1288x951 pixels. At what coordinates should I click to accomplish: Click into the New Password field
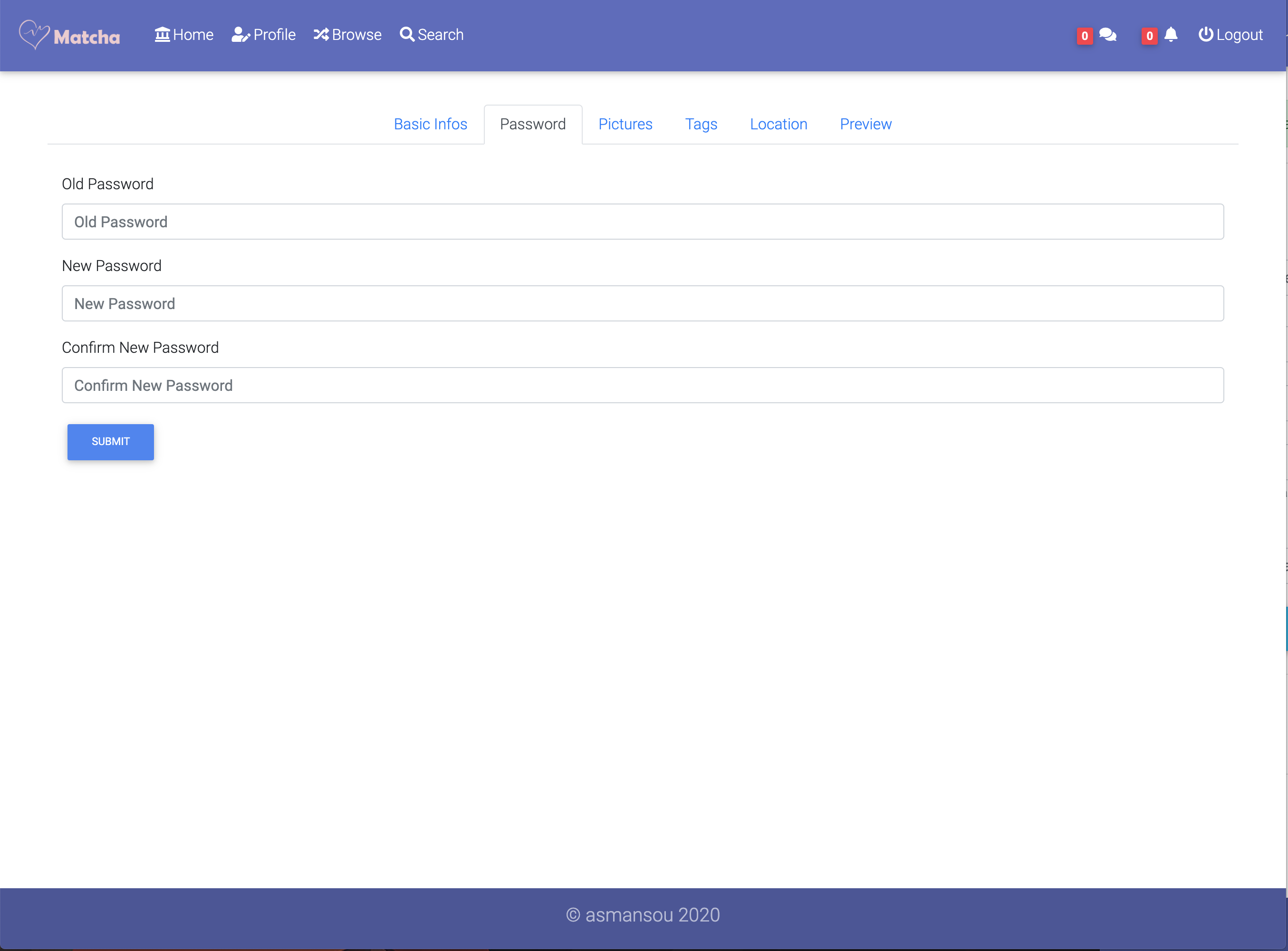point(643,303)
